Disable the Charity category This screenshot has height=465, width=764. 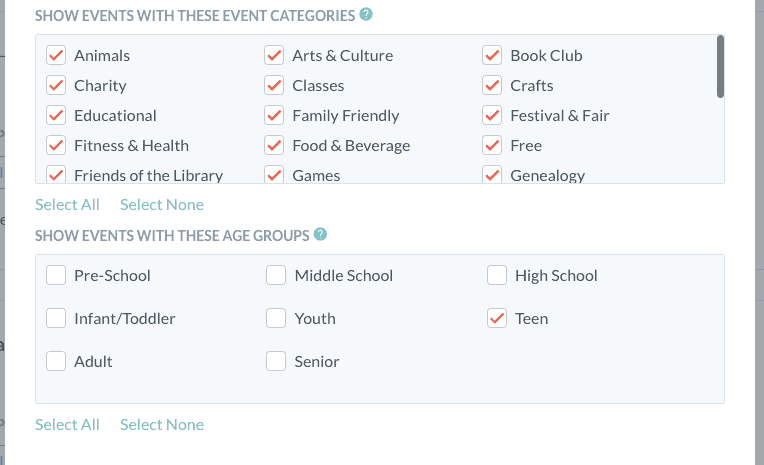(57, 86)
